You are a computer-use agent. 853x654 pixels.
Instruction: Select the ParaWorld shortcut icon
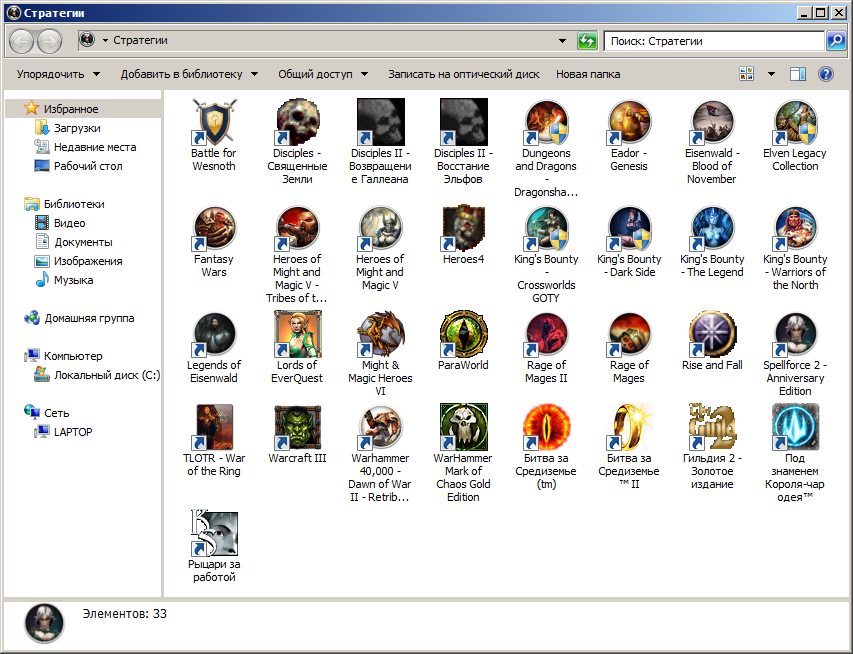(463, 334)
